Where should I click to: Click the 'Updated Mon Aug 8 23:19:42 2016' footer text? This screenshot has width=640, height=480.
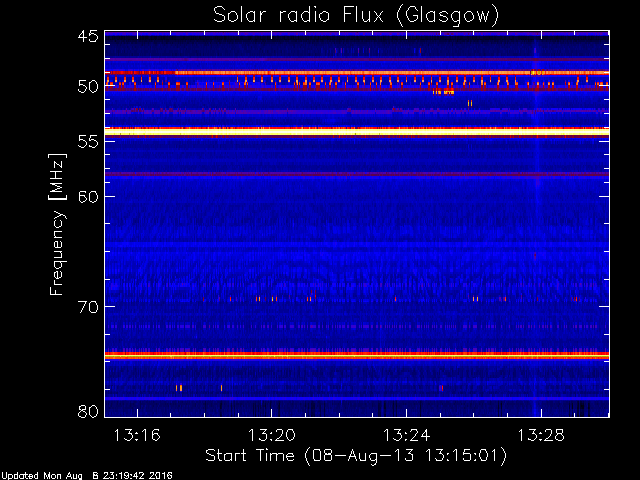[x=87, y=476]
